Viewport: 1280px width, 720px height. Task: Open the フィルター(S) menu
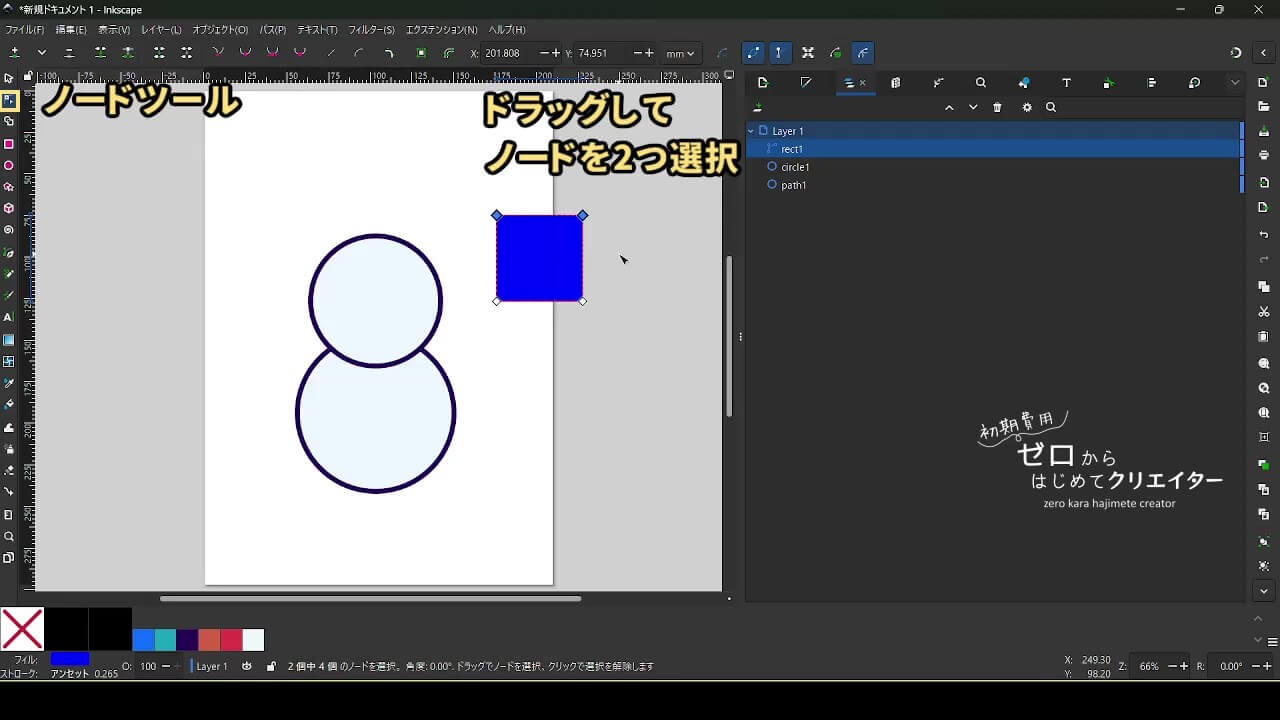click(x=372, y=30)
